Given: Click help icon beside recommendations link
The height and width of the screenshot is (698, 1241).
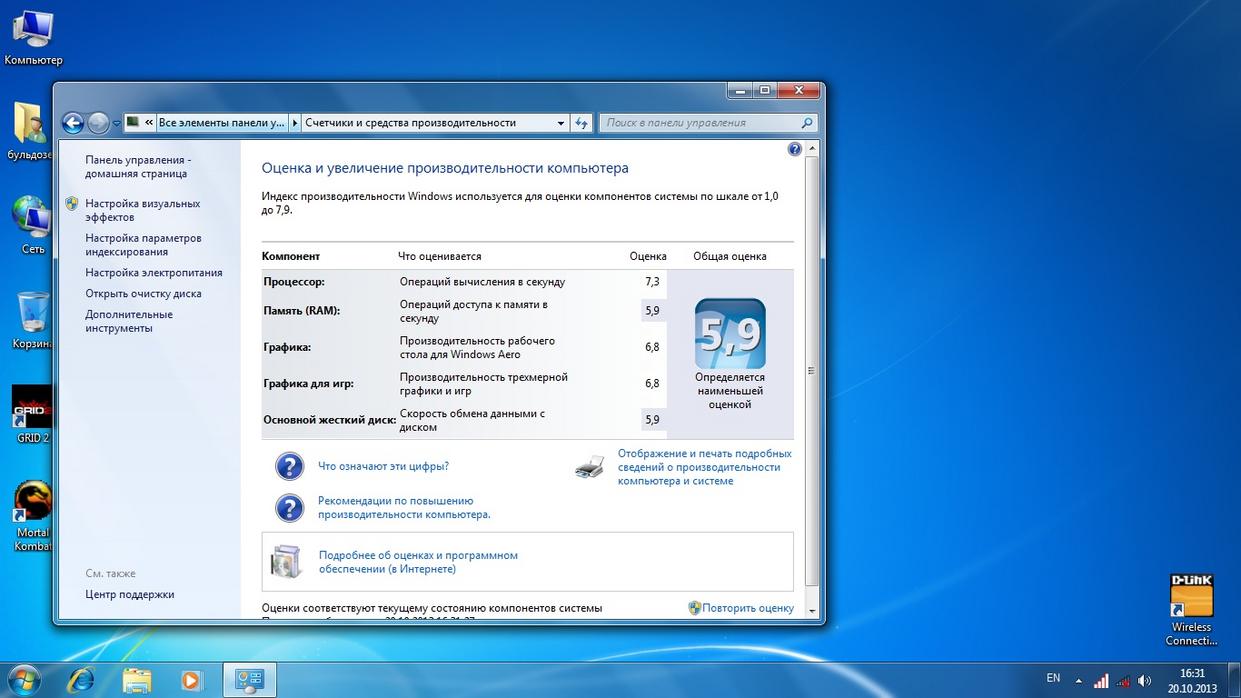Looking at the screenshot, I should point(289,508).
